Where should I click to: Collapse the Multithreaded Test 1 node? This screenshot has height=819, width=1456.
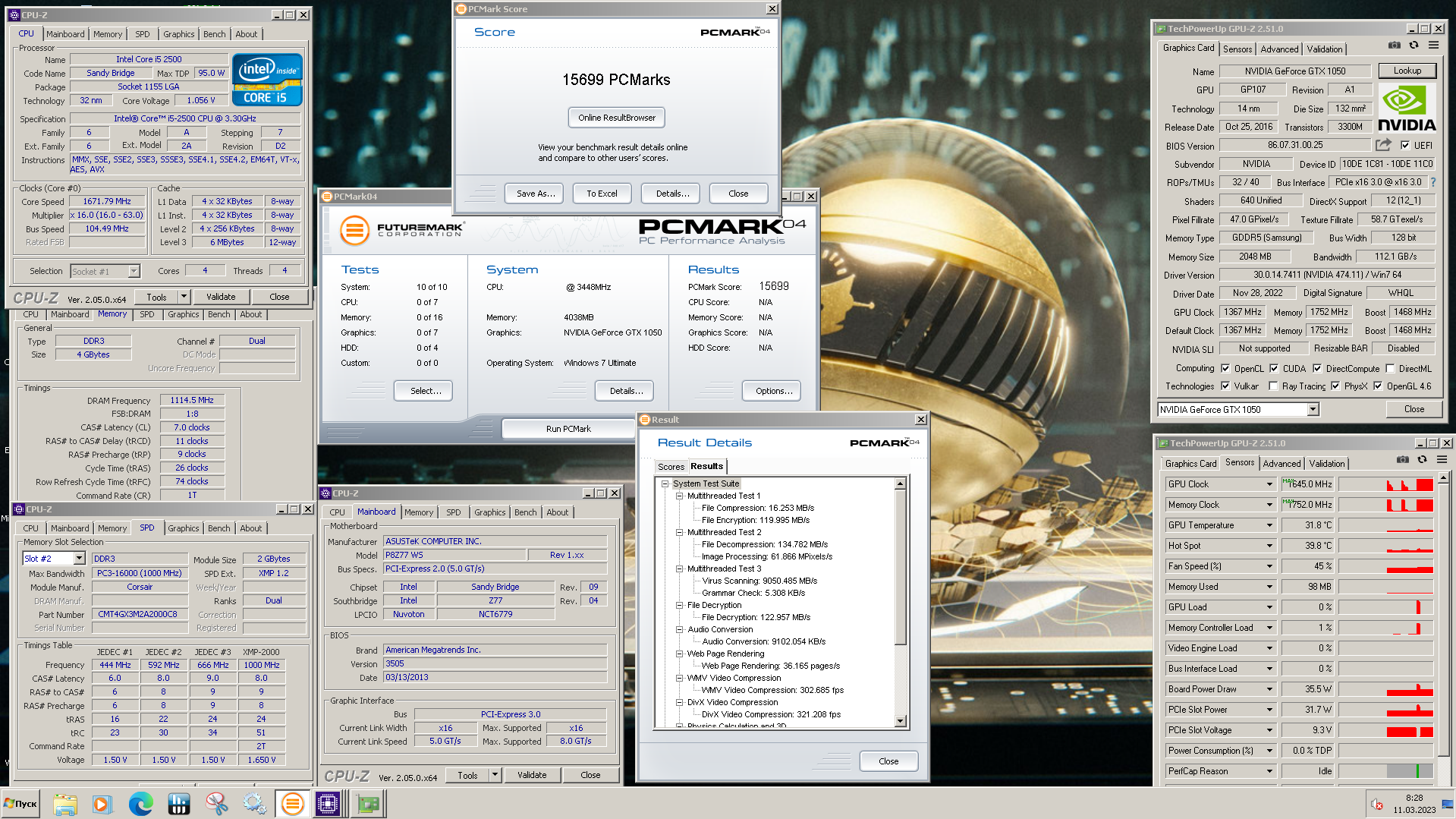679,496
